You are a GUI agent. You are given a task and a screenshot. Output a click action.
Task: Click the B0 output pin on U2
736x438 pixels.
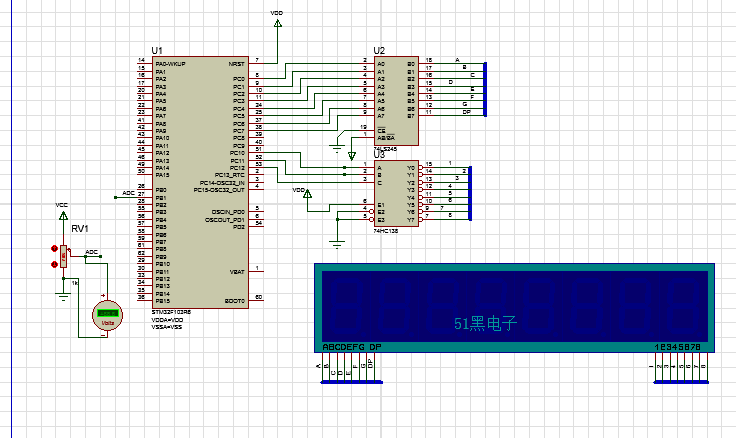(x=426, y=64)
